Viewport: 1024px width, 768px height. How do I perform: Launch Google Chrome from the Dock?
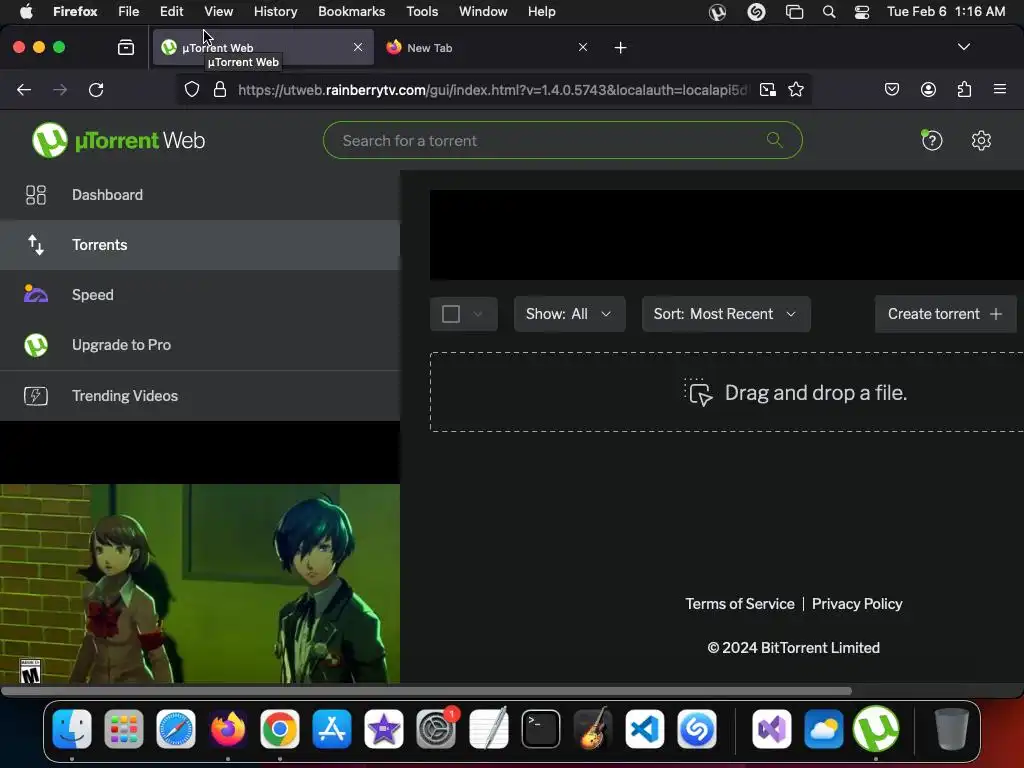click(x=280, y=729)
